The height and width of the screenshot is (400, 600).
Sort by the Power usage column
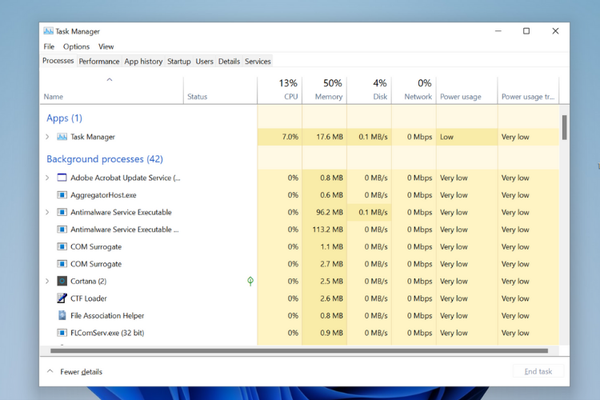[467, 90]
